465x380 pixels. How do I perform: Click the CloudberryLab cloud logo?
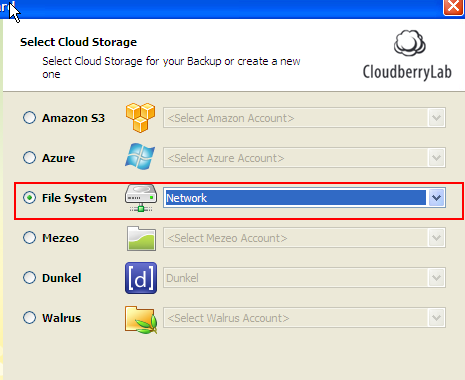(x=408, y=55)
